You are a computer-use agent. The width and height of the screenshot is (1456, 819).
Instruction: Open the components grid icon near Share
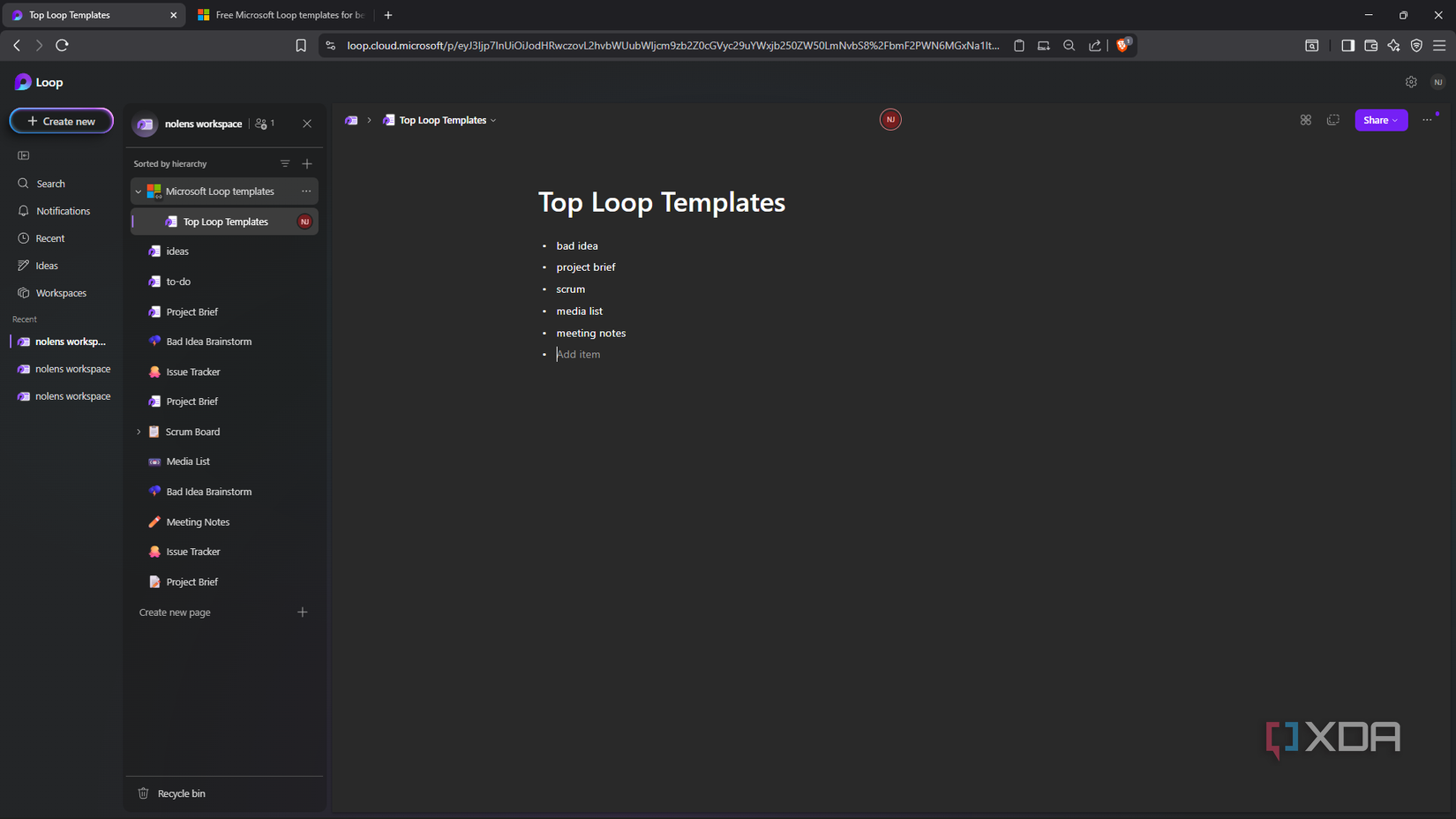click(1305, 120)
